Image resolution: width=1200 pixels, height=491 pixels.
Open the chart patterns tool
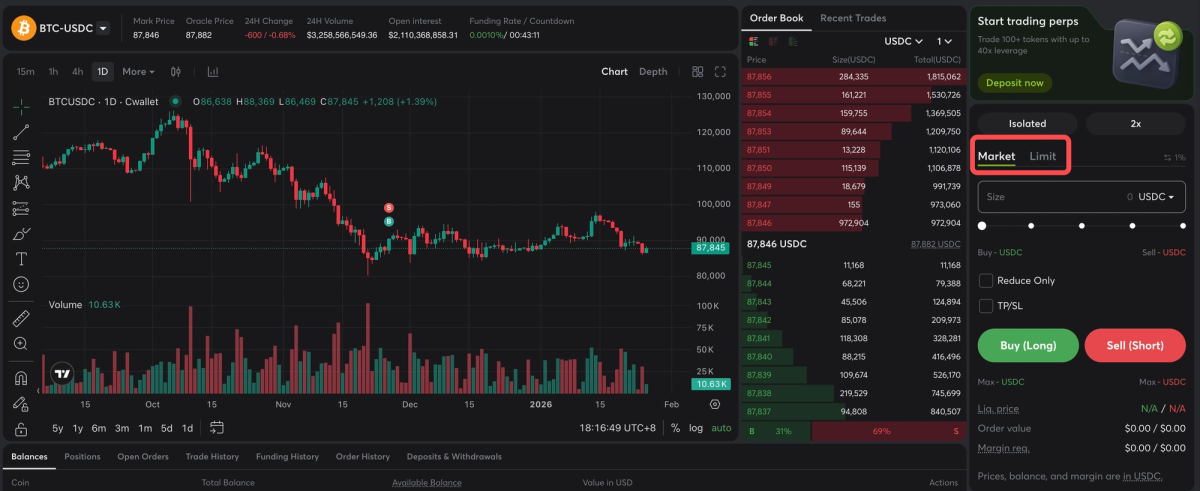(x=21, y=183)
